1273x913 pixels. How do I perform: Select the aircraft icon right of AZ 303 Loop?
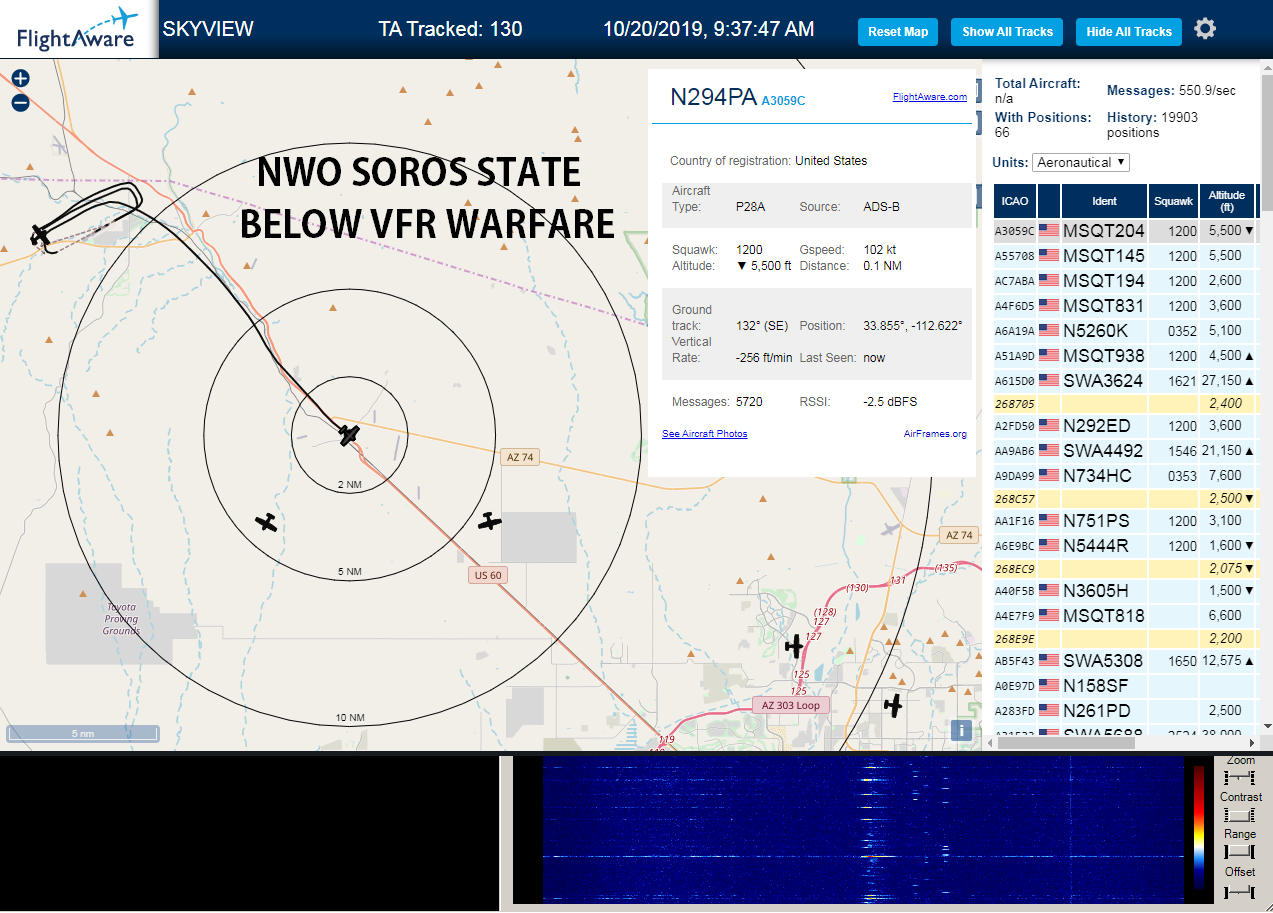pos(893,705)
